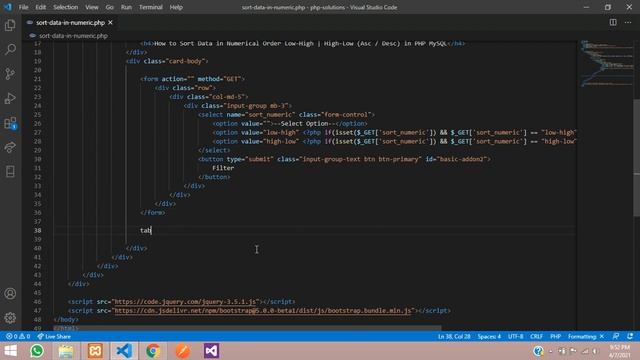Click the sort-data-in-numeric.php breadcrumb
Screen dimensions: 640x360
[x=73, y=36]
